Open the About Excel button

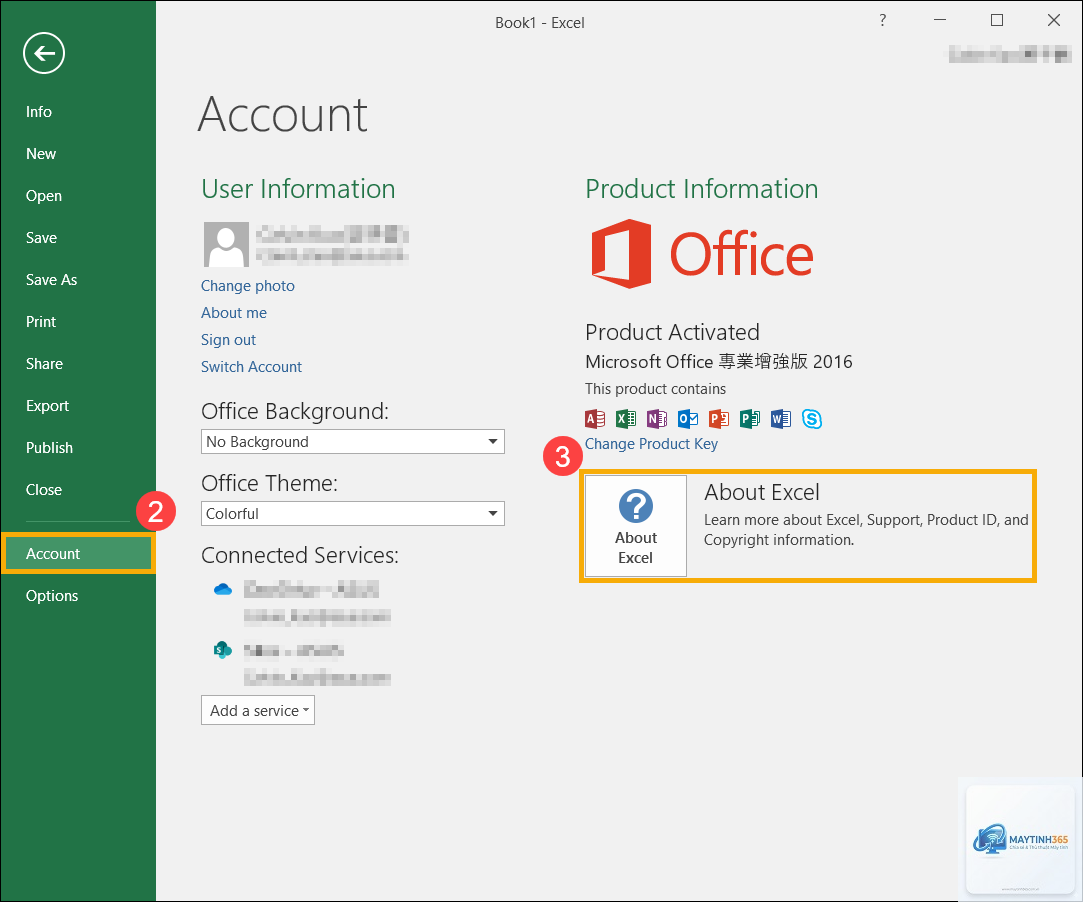[x=635, y=526]
